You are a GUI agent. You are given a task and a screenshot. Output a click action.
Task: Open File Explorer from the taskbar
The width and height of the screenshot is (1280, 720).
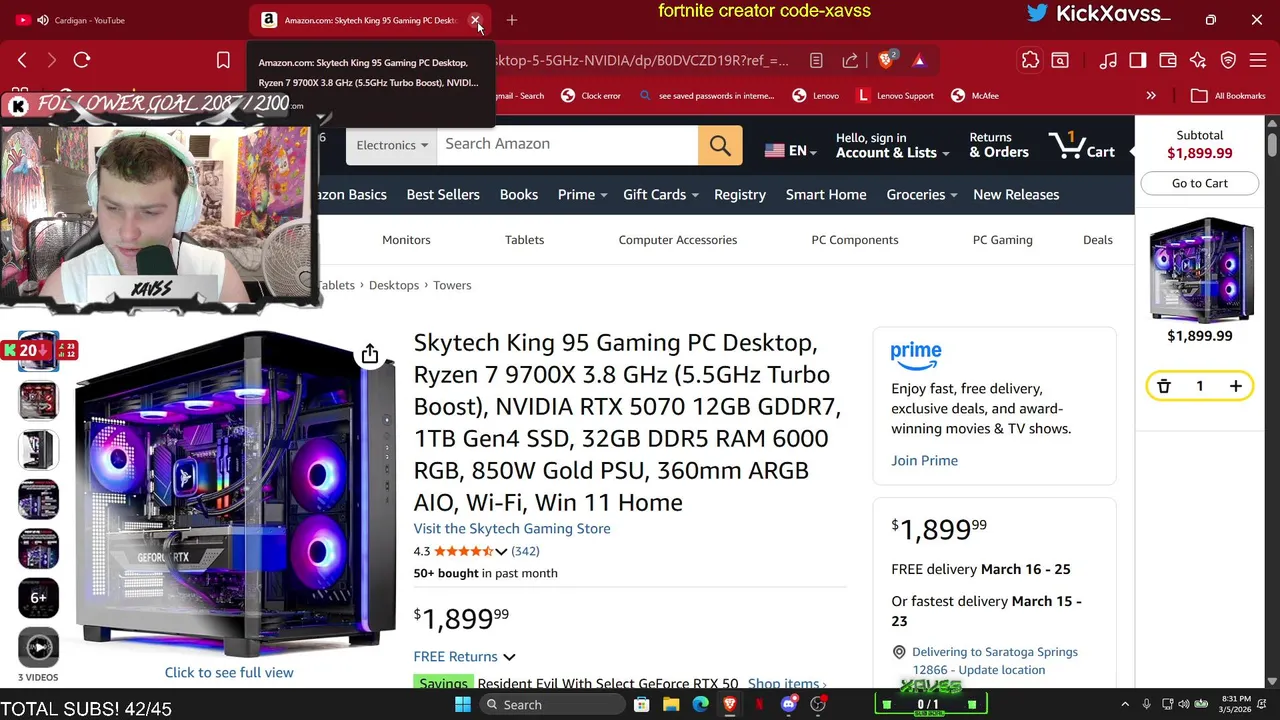tap(671, 704)
